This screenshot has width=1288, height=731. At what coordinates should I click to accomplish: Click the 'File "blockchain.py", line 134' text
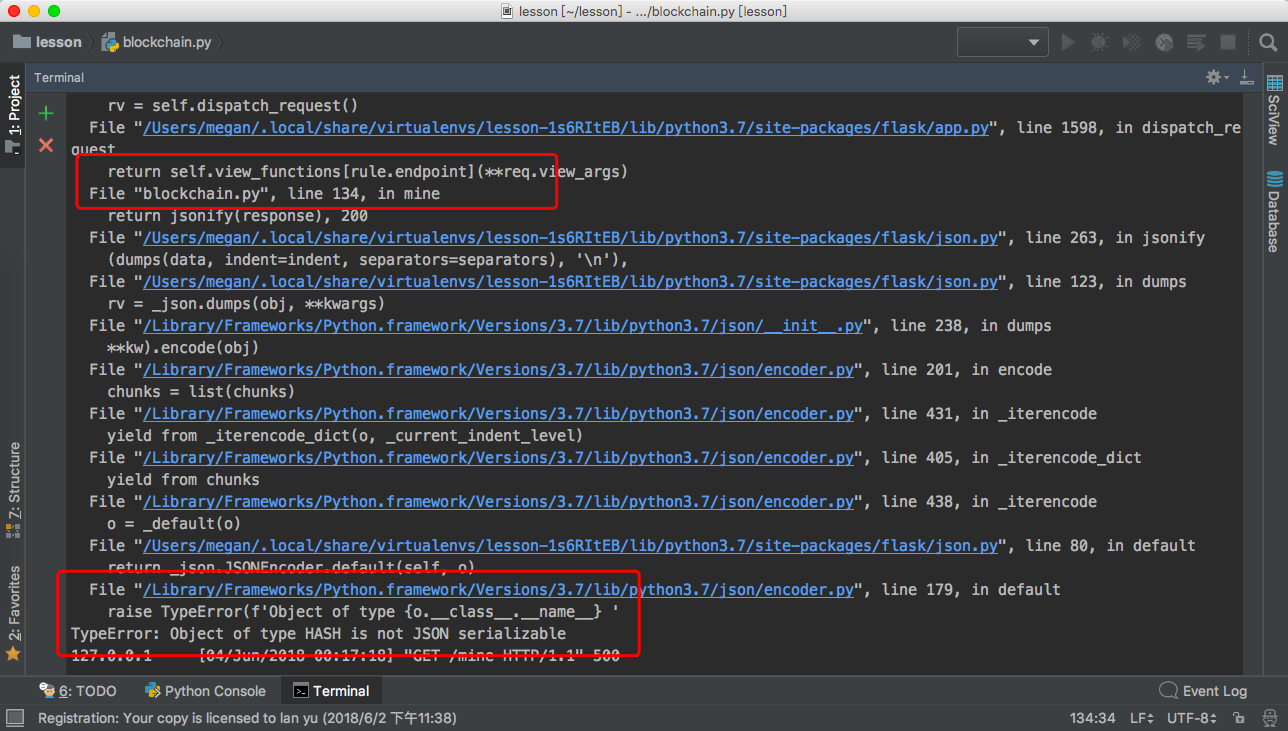[264, 193]
